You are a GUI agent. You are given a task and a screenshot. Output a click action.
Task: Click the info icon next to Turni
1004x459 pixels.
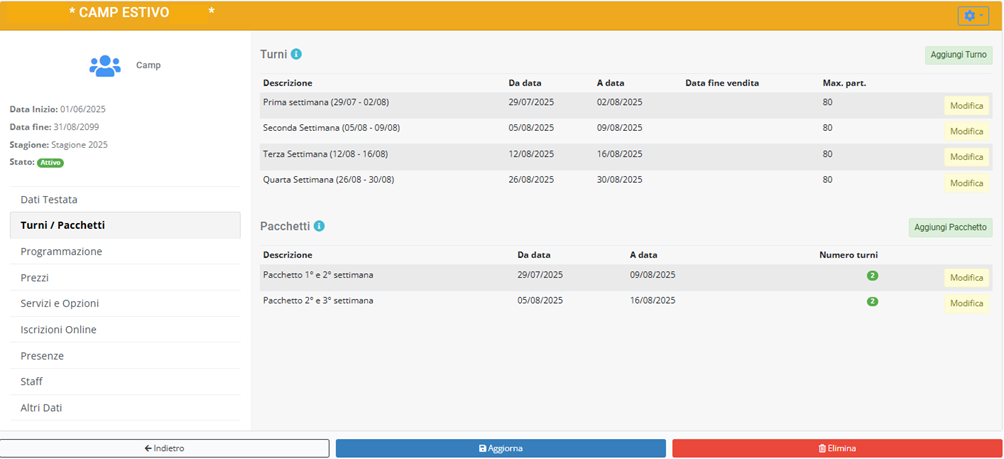coord(296,54)
